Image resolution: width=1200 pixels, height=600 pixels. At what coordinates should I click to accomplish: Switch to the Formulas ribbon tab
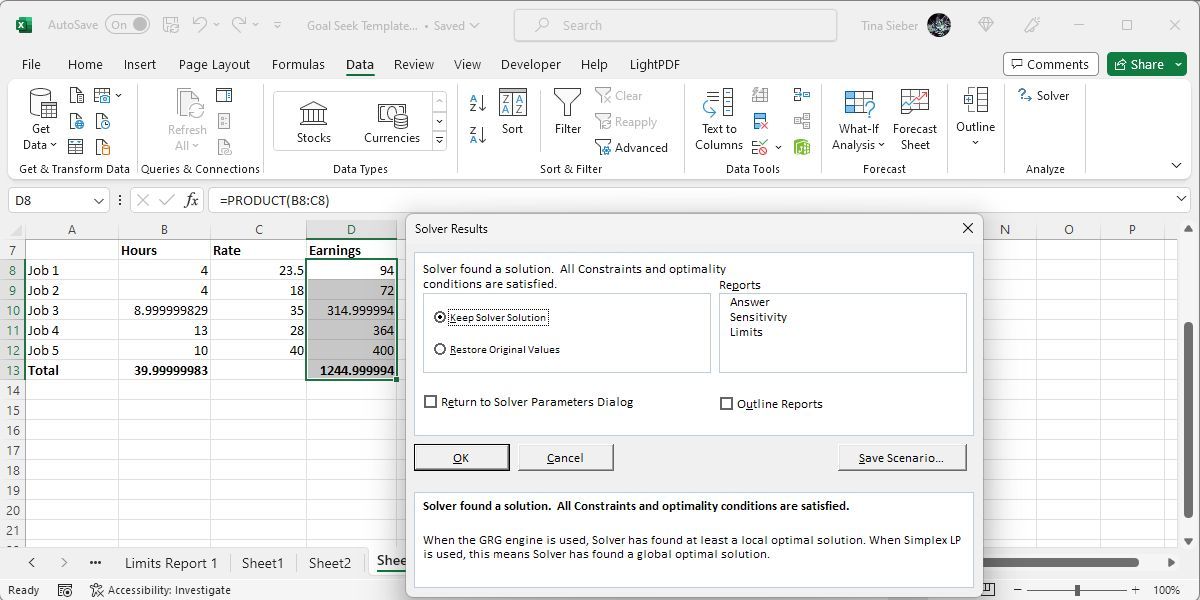click(297, 64)
